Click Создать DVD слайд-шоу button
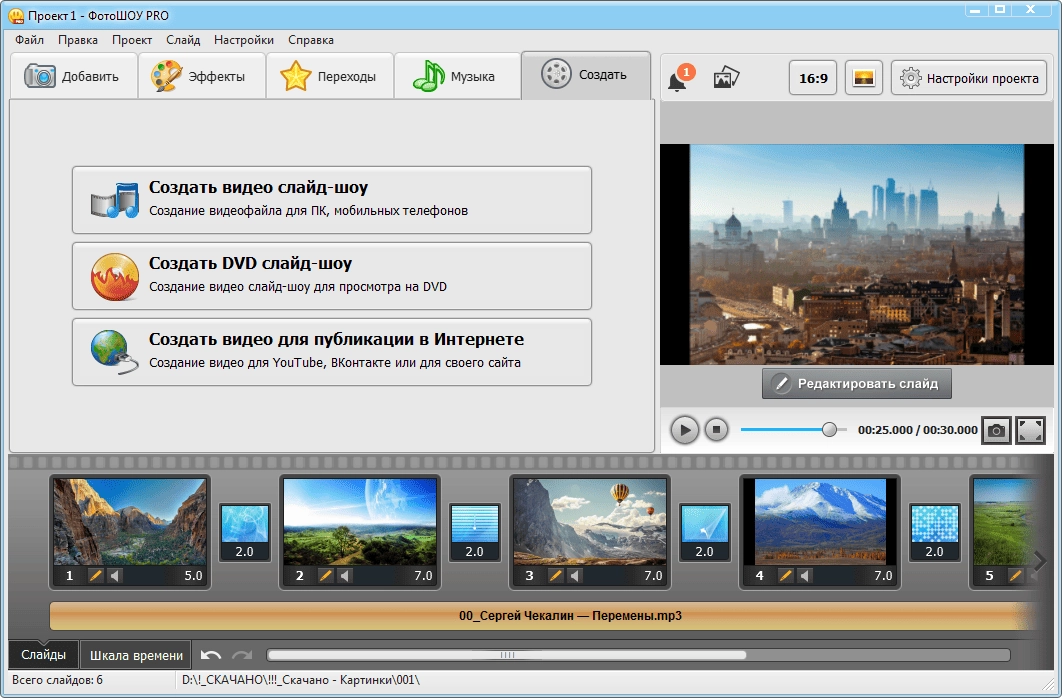This screenshot has width=1062, height=698. [x=332, y=276]
